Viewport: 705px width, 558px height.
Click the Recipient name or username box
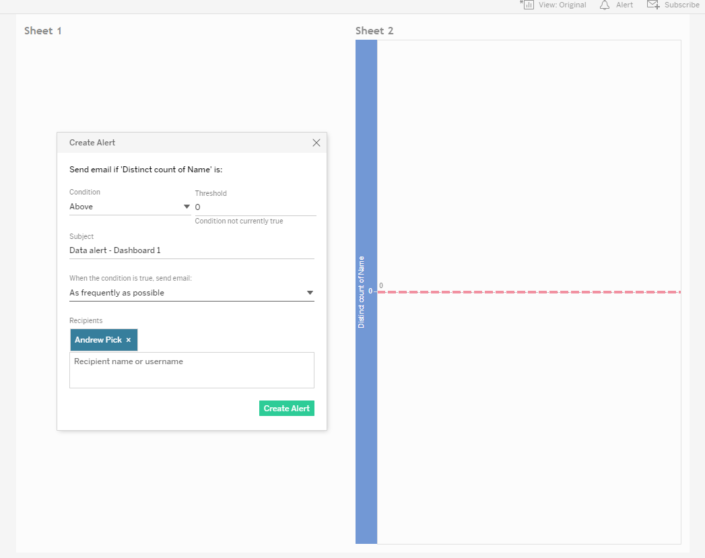[192, 370]
